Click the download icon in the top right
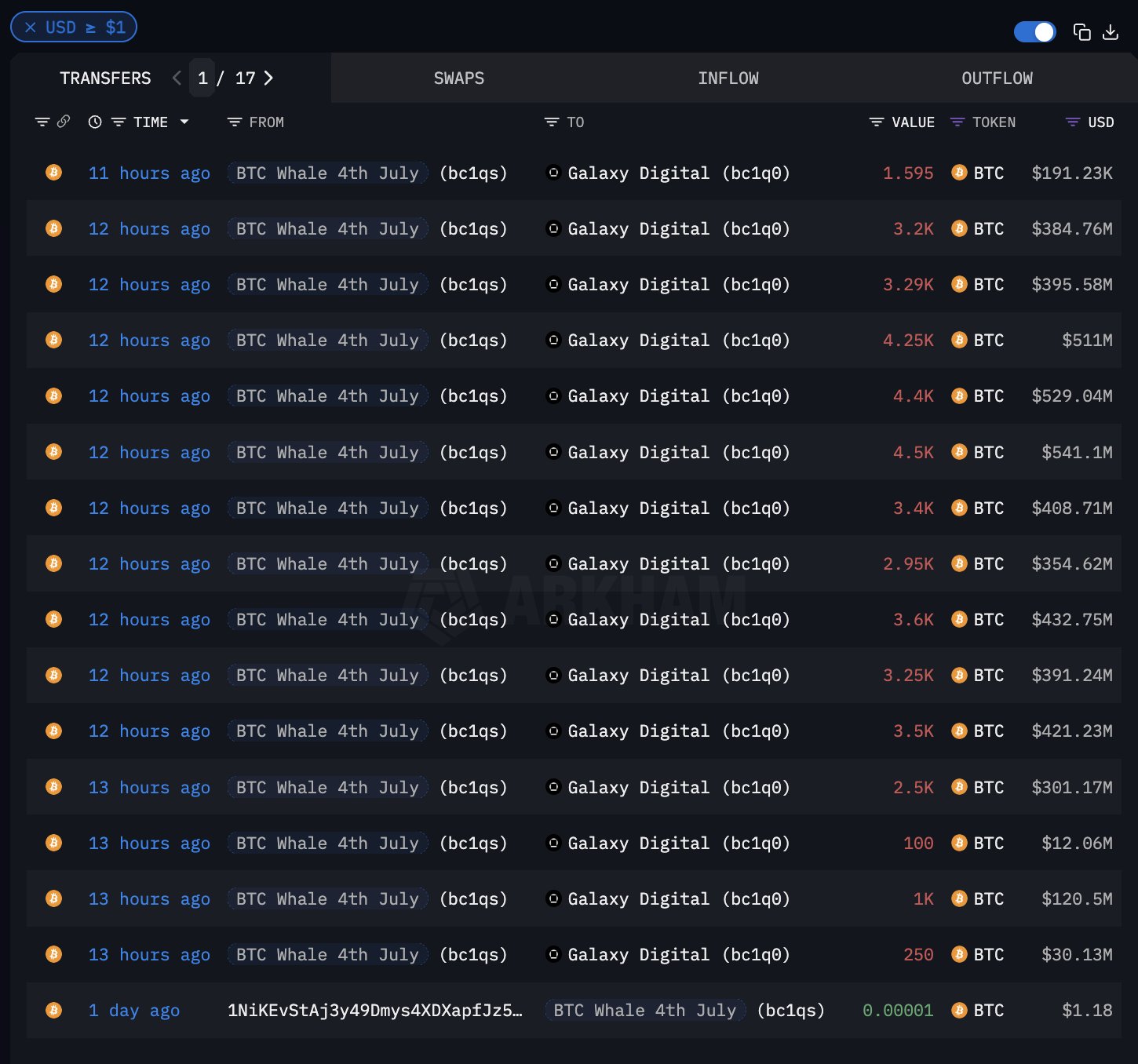This screenshot has height=1064, width=1138. (x=1111, y=32)
